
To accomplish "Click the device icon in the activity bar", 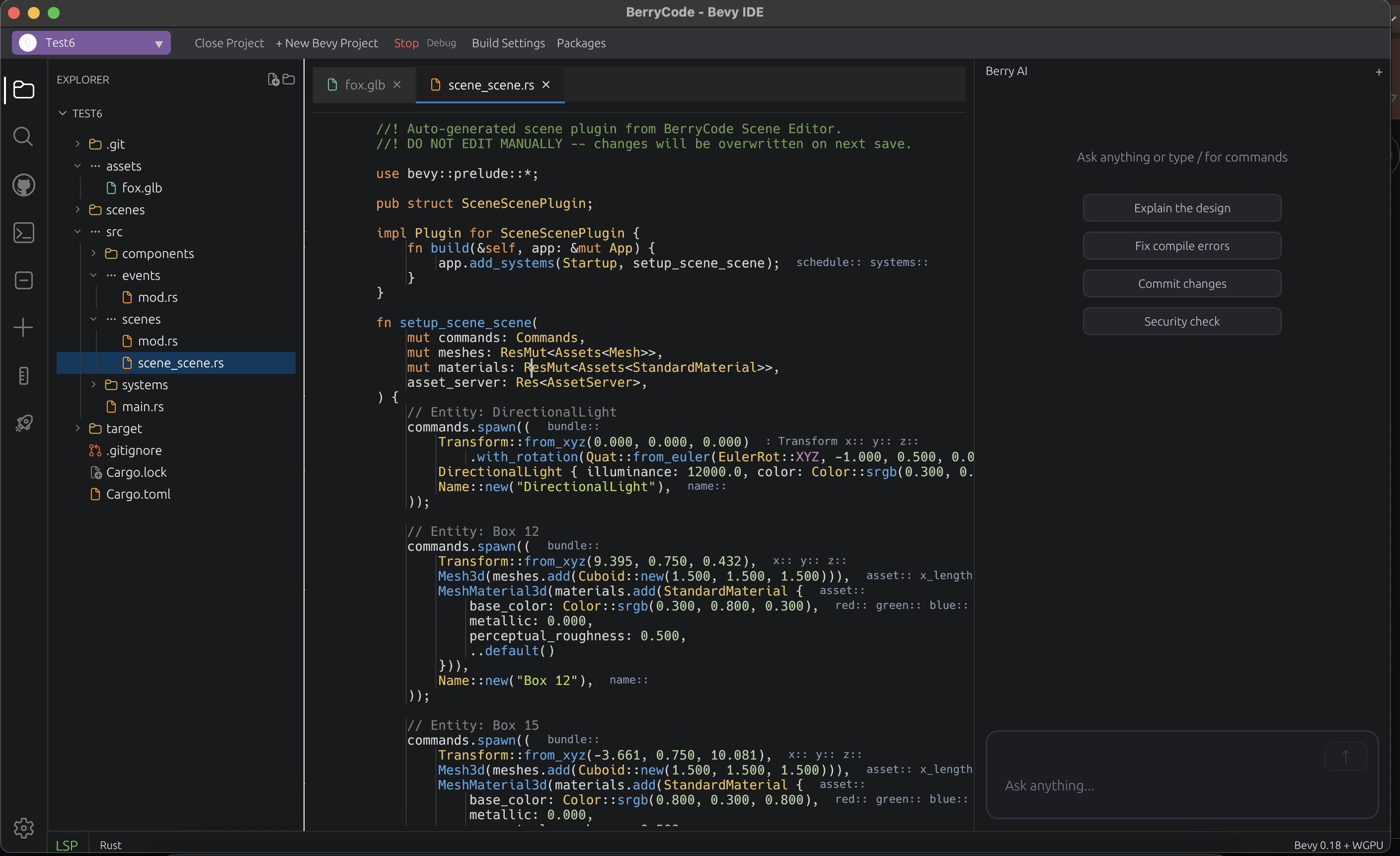I will click(x=23, y=376).
